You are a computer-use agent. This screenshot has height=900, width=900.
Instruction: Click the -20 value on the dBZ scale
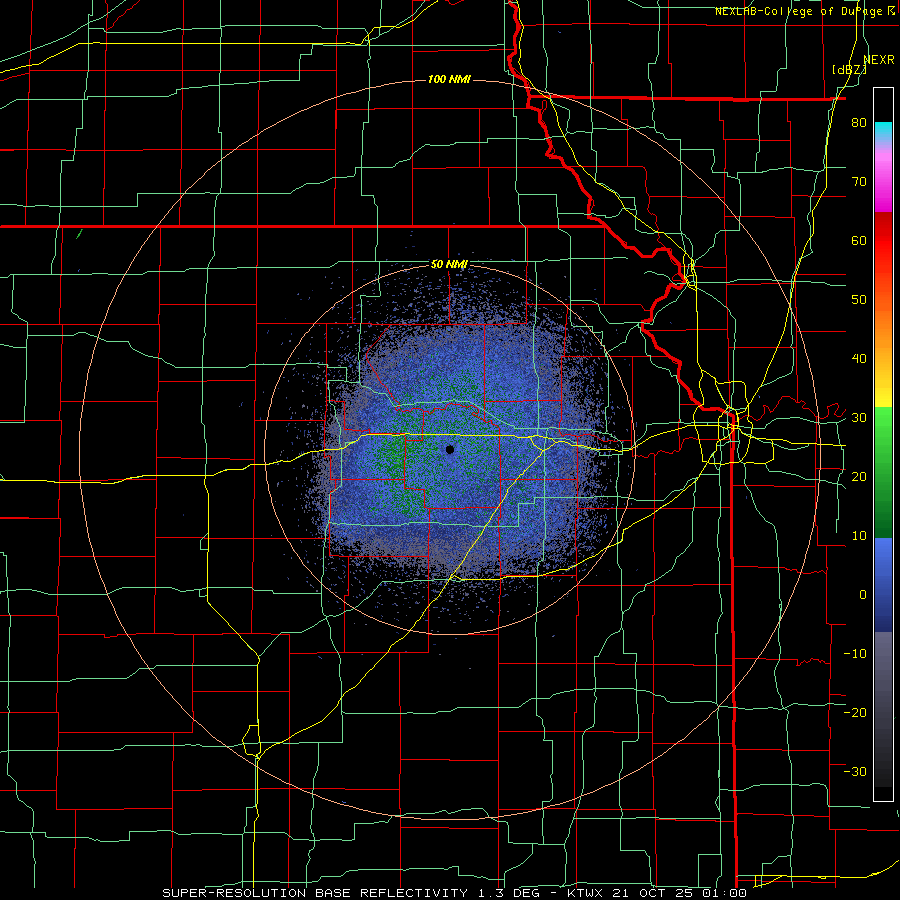(855, 712)
